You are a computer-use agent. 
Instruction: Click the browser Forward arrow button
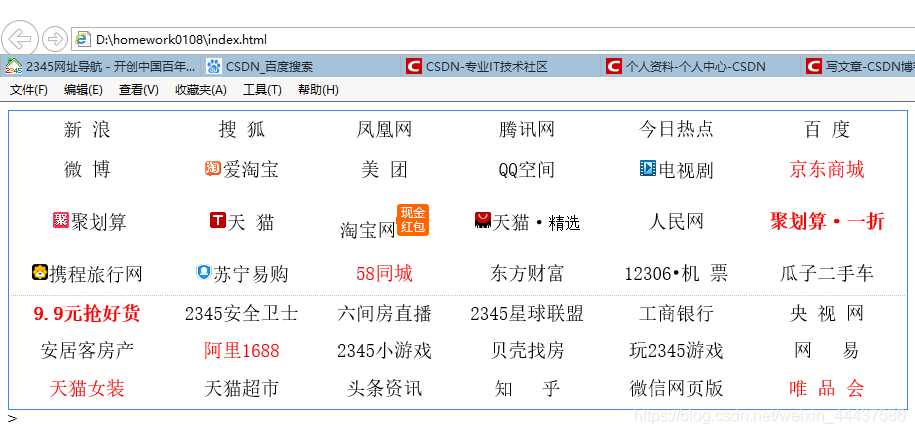55,39
